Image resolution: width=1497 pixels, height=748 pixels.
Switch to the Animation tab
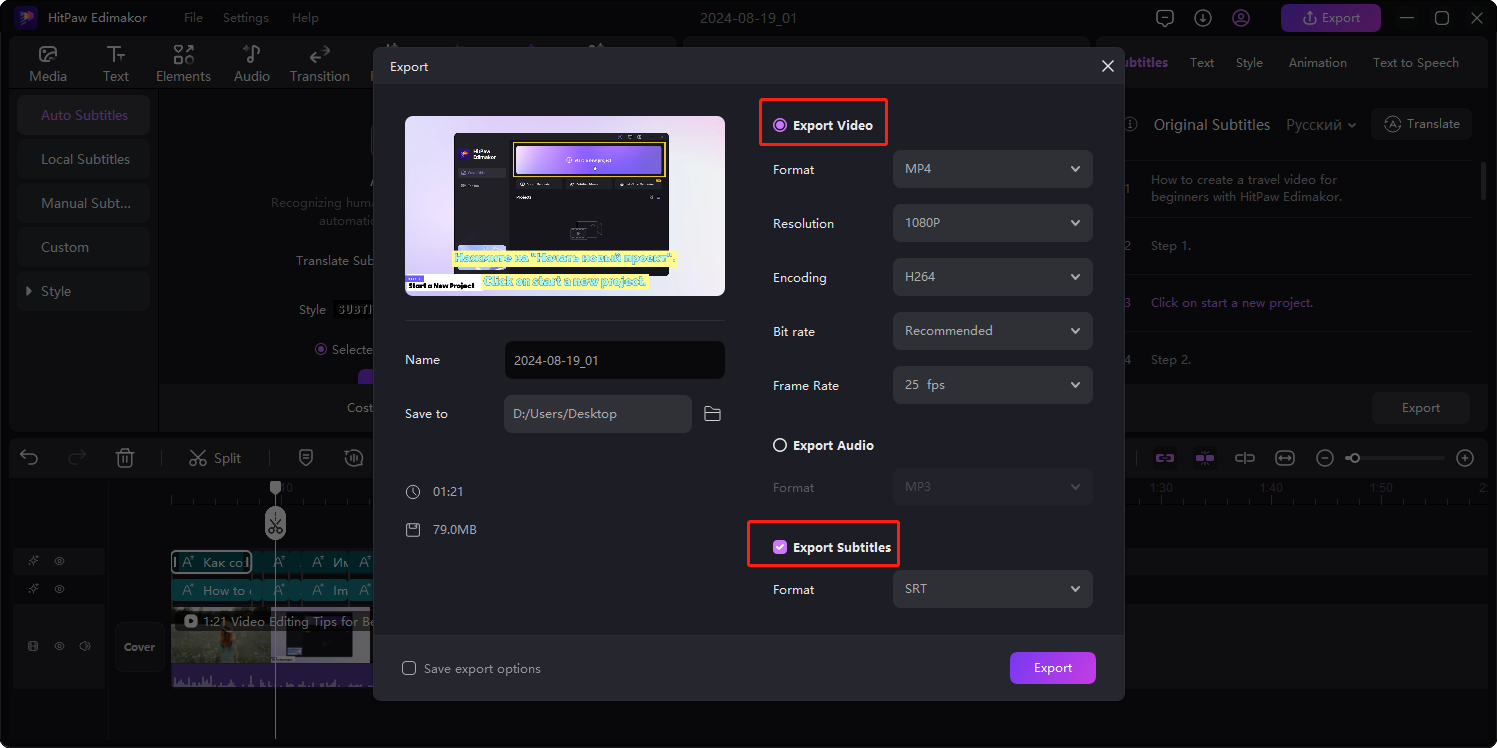coord(1317,62)
